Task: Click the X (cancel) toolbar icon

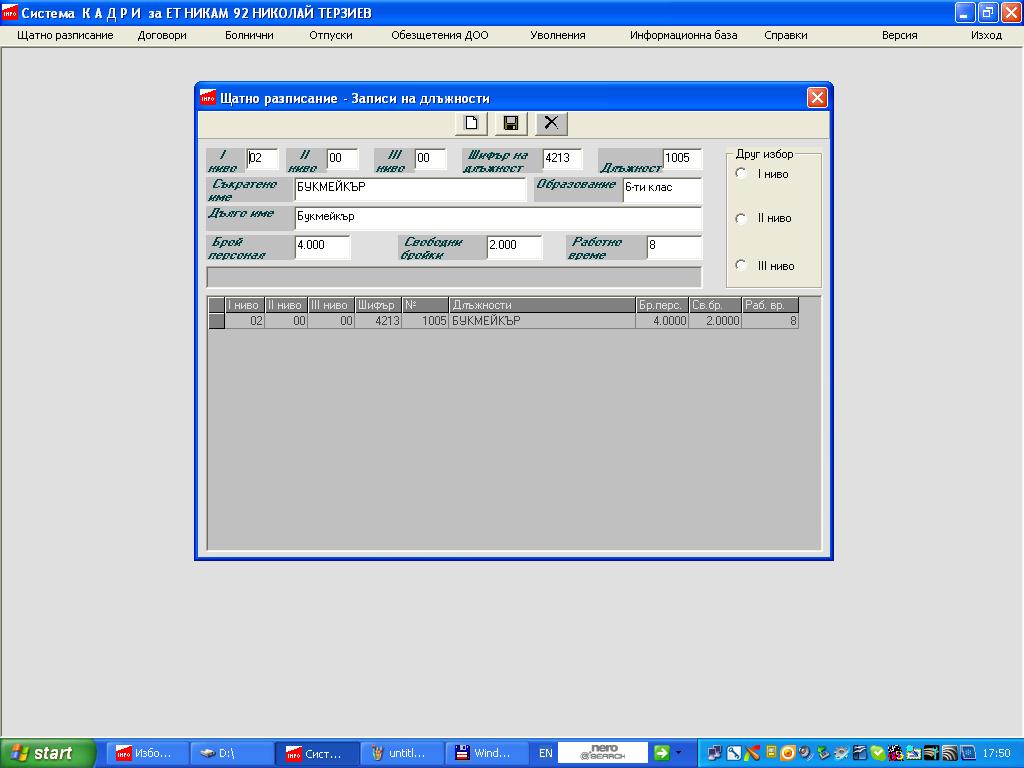Action: click(x=551, y=123)
